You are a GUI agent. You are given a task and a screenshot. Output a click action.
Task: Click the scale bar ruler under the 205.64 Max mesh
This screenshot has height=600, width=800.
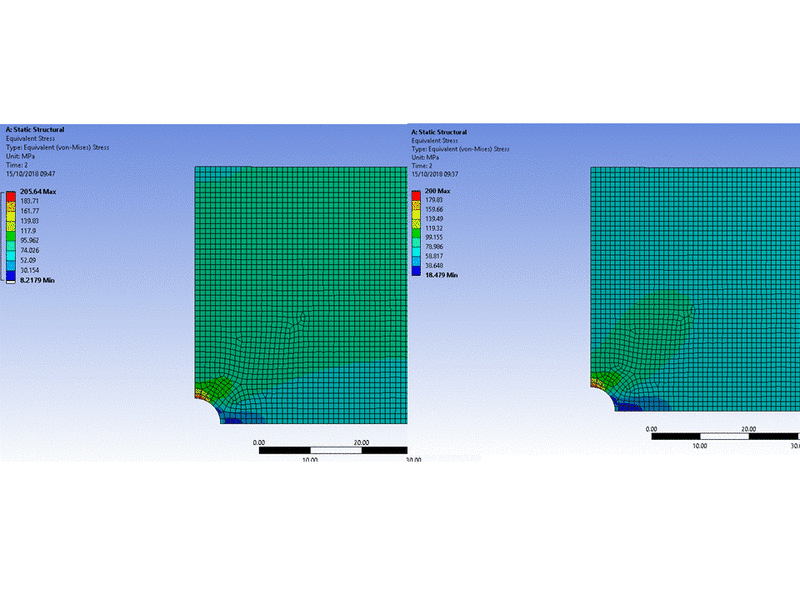(333, 450)
